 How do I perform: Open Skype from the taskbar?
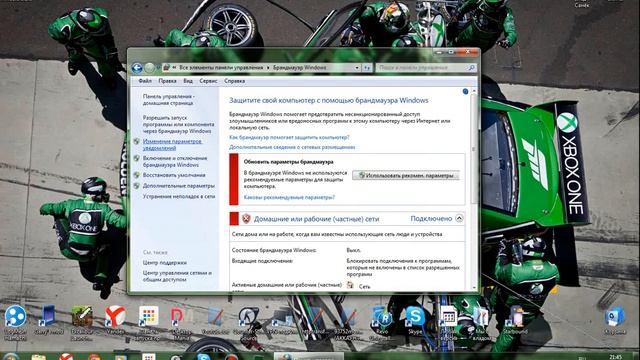[x=203, y=357]
